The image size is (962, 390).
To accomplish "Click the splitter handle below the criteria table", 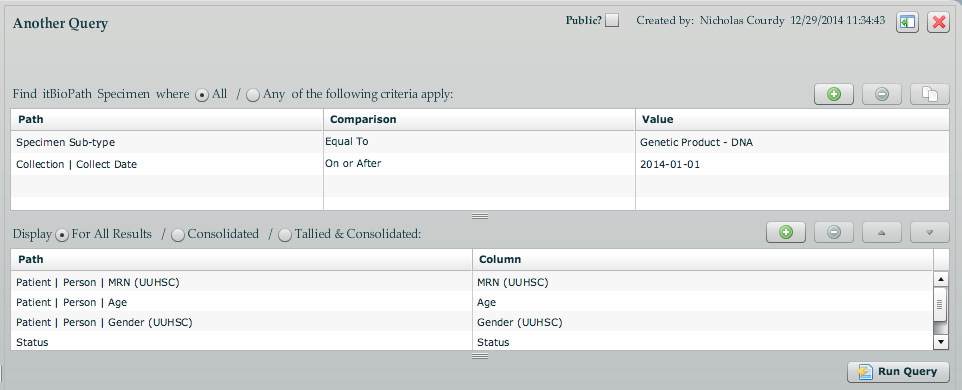I will click(x=480, y=216).
